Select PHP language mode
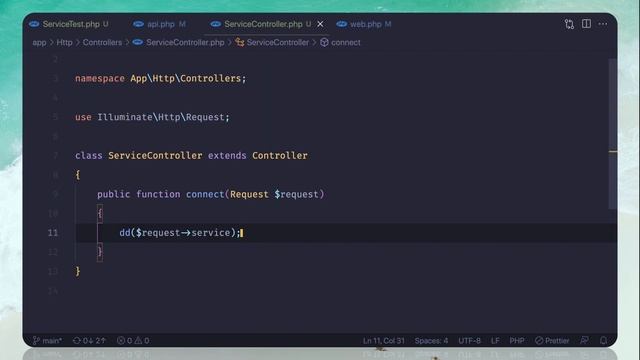This screenshot has height=360, width=640. [x=517, y=340]
